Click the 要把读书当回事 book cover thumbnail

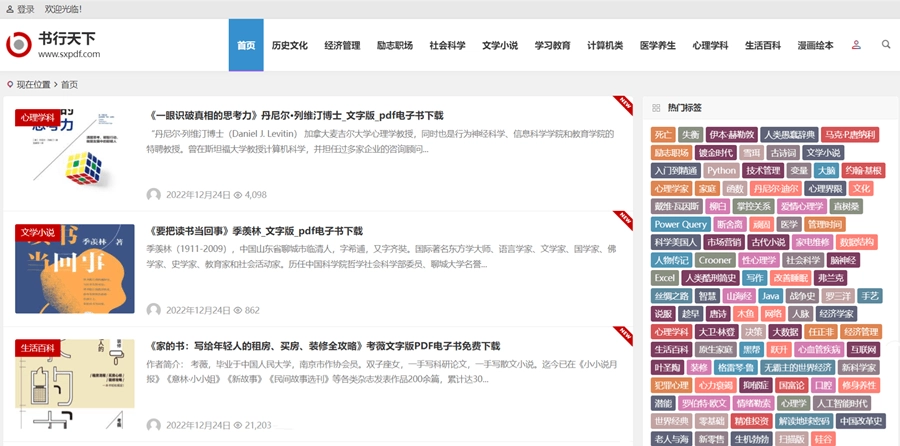(75, 269)
